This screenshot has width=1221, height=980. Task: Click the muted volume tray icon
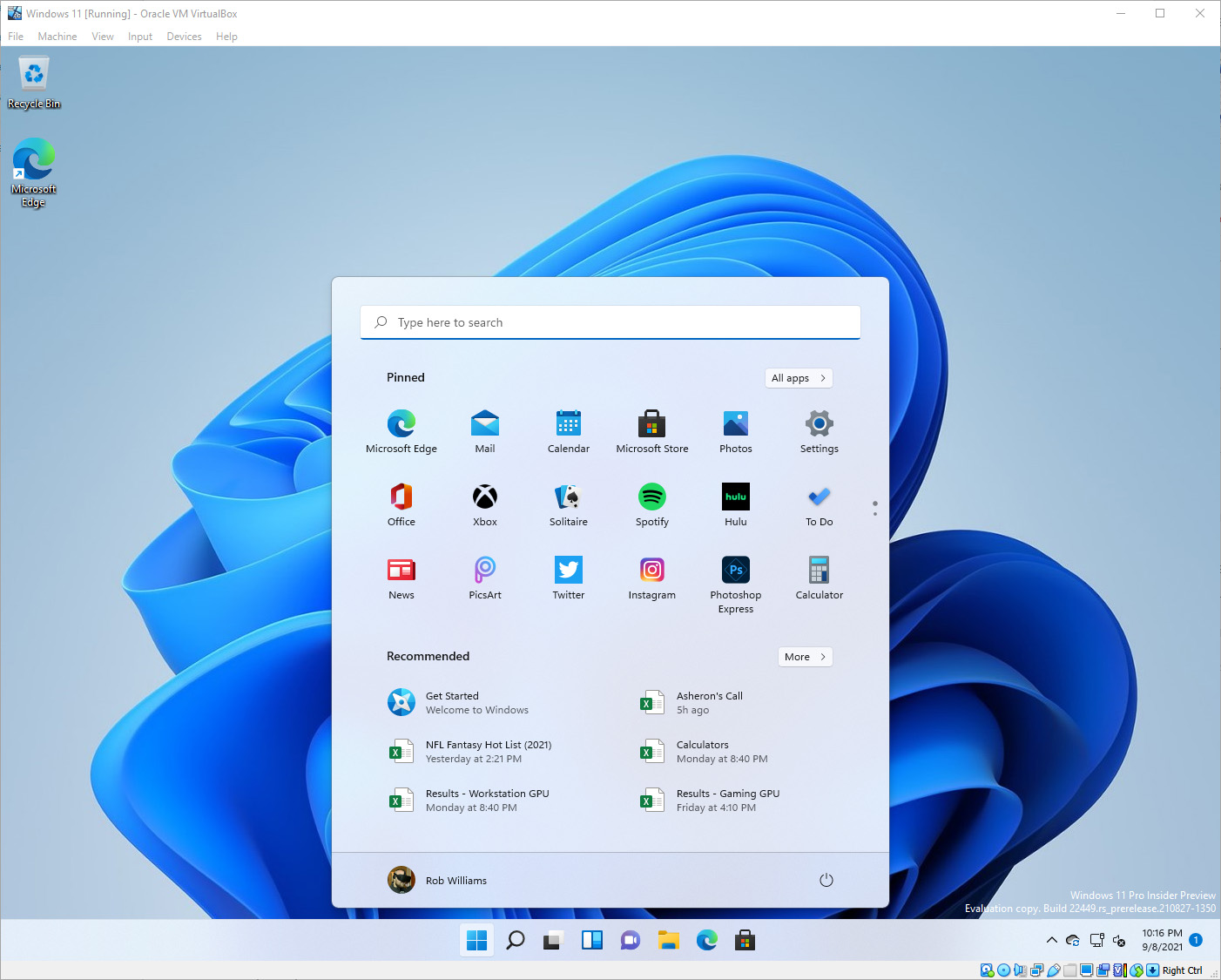click(x=1120, y=940)
